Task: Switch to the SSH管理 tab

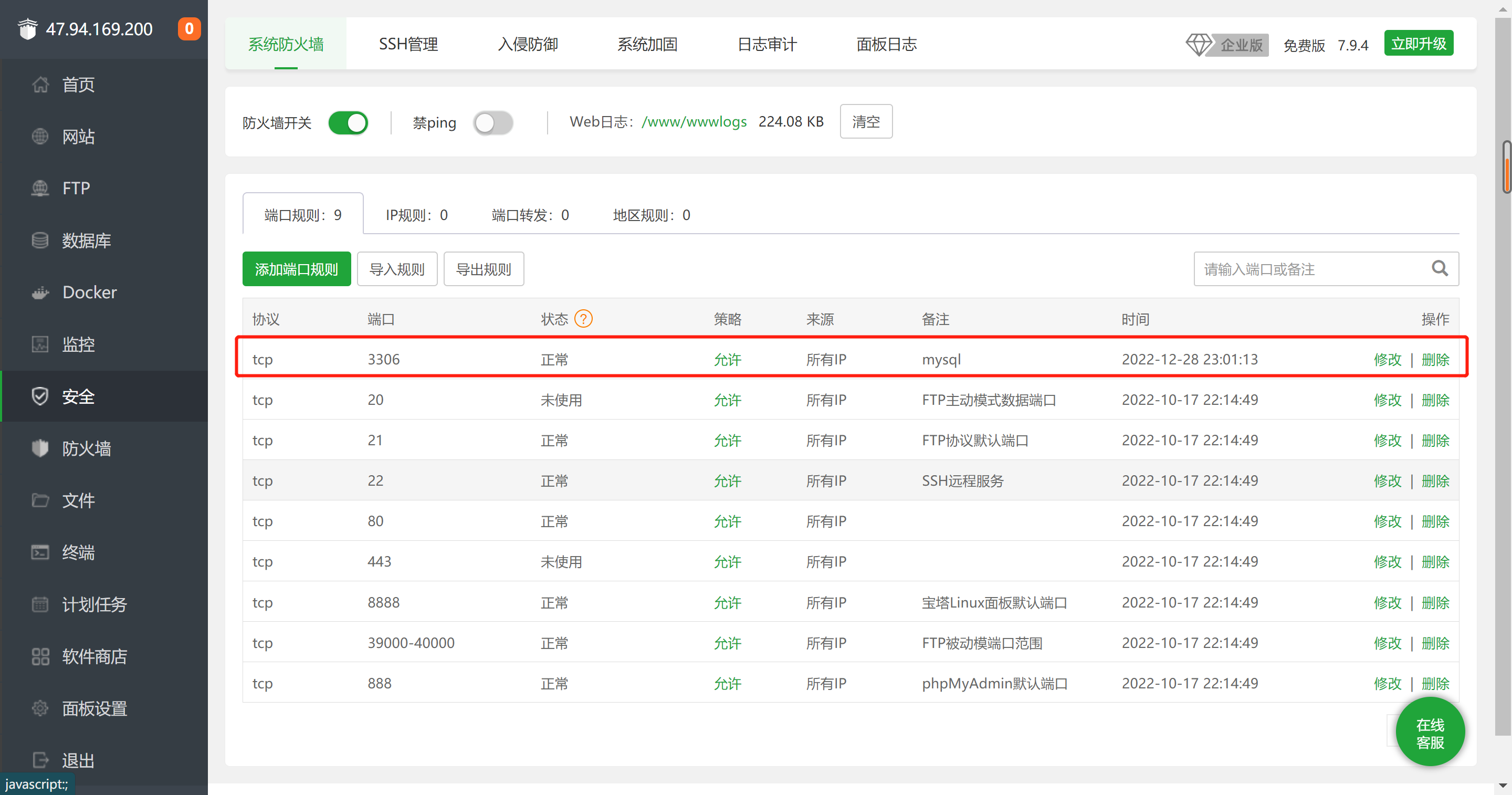Action: [x=408, y=44]
